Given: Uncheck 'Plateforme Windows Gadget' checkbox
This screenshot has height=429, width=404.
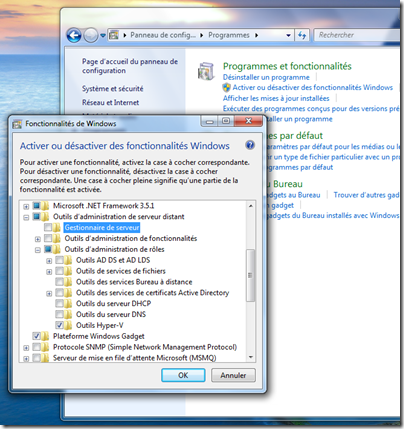Looking at the screenshot, I should [x=36, y=336].
